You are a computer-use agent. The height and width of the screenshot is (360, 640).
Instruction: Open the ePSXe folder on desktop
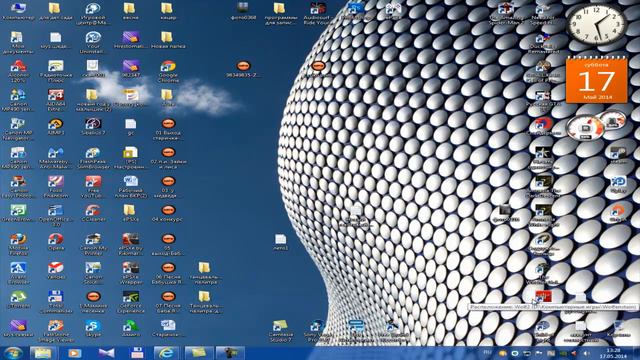(x=131, y=213)
